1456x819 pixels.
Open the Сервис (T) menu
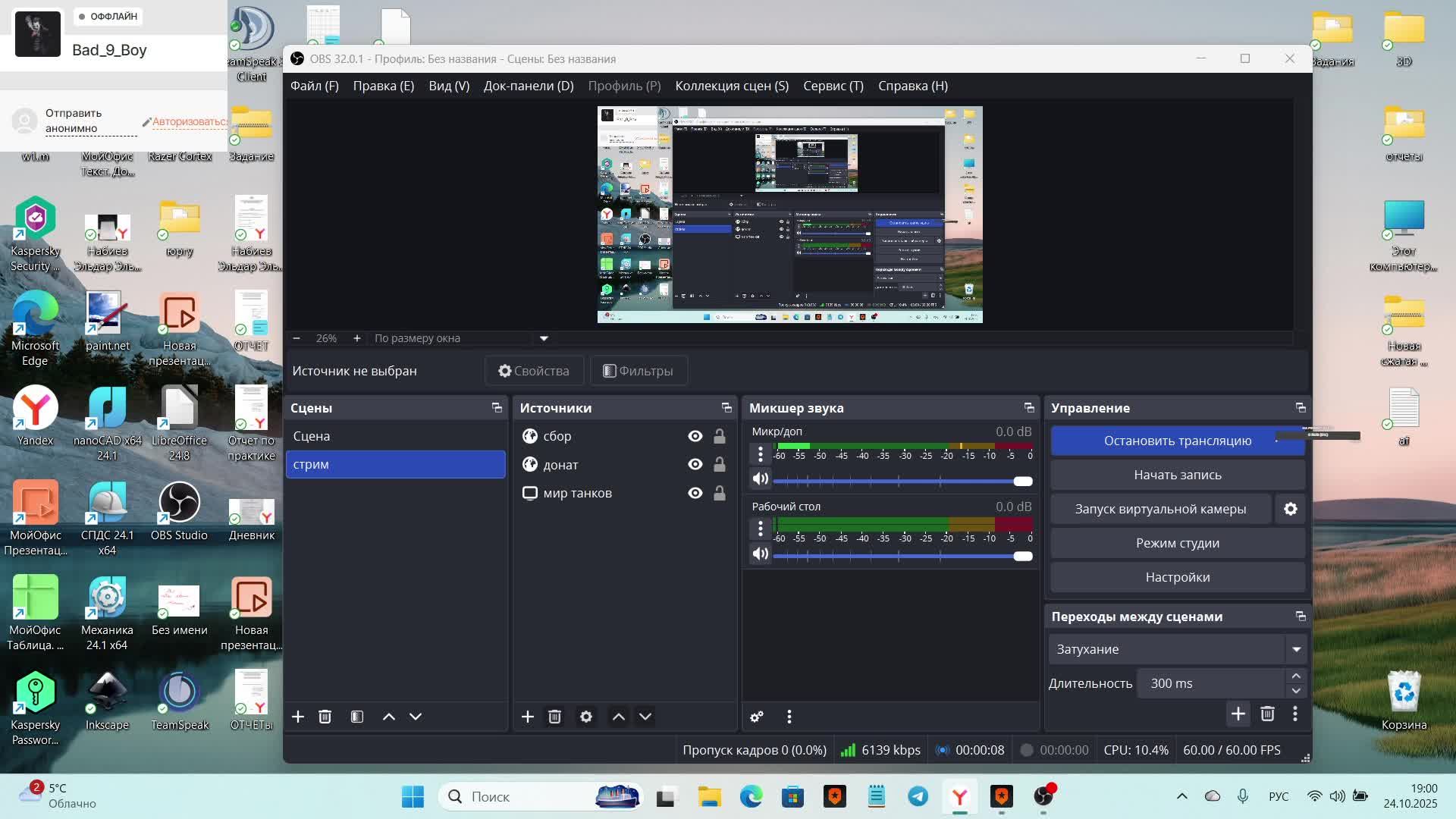pos(833,86)
